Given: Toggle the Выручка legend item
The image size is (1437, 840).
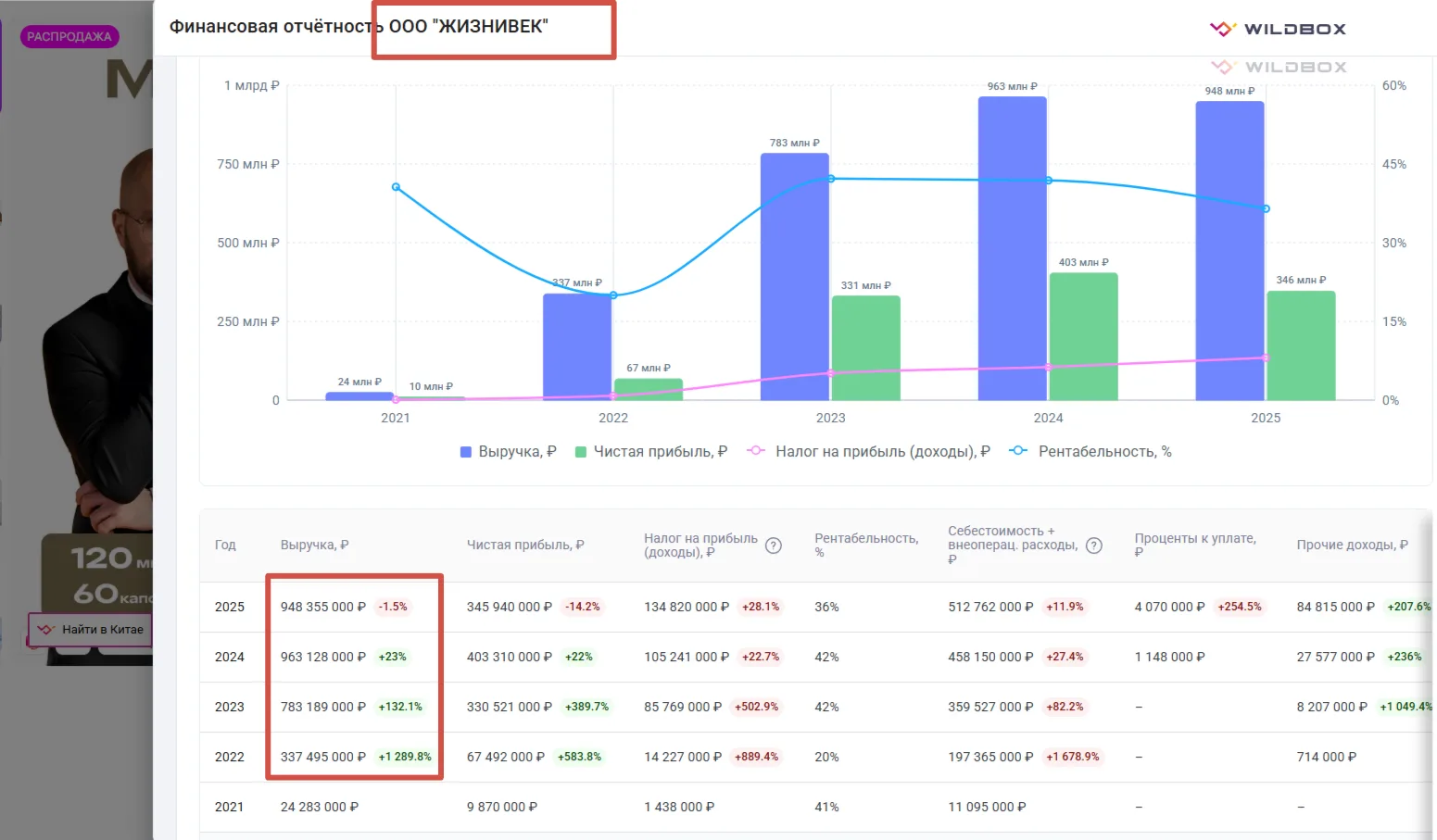Looking at the screenshot, I should 508,452.
